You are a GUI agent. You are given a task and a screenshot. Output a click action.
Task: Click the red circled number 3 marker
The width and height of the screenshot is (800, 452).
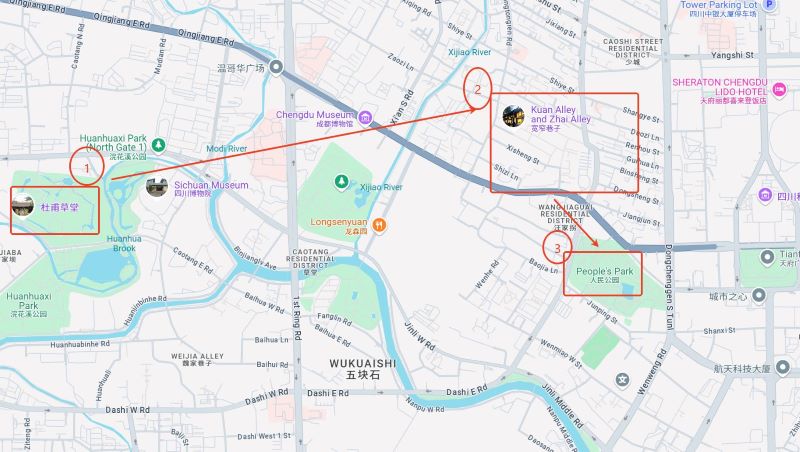coord(557,248)
